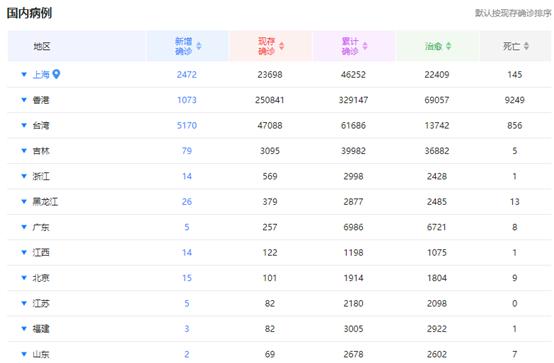The width and height of the screenshot is (554, 363).
Task: Click the 死亡 header label
Action: [512, 46]
